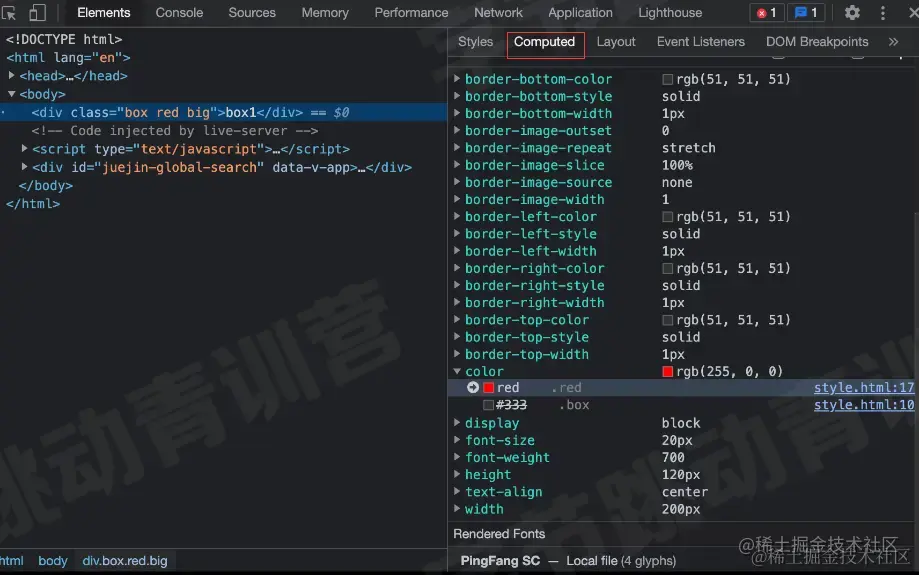
Task: Expand the script element node
Action: coord(24,148)
